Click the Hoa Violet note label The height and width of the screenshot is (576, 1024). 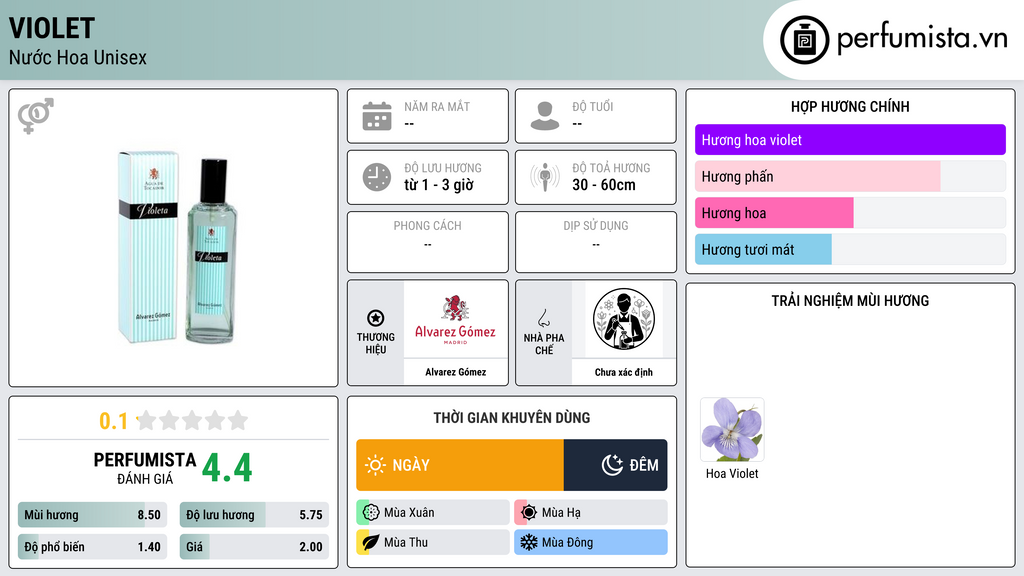click(x=732, y=473)
